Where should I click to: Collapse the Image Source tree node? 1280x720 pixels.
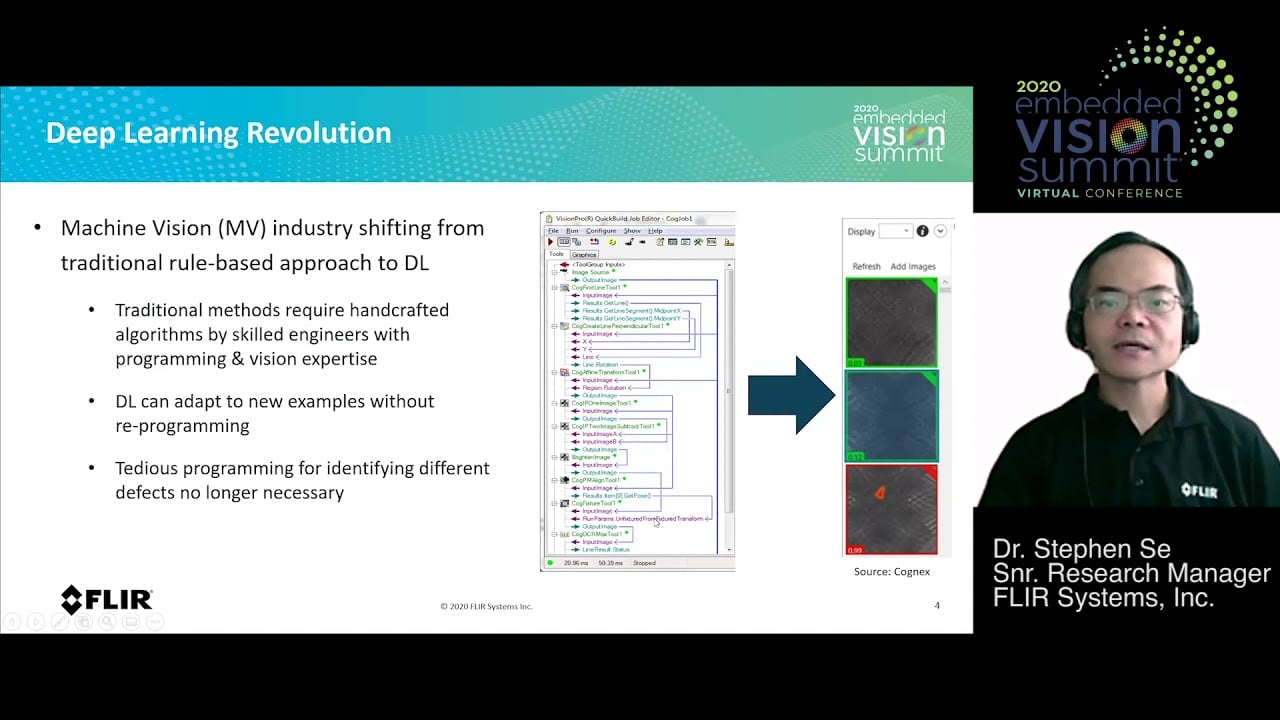pos(554,272)
